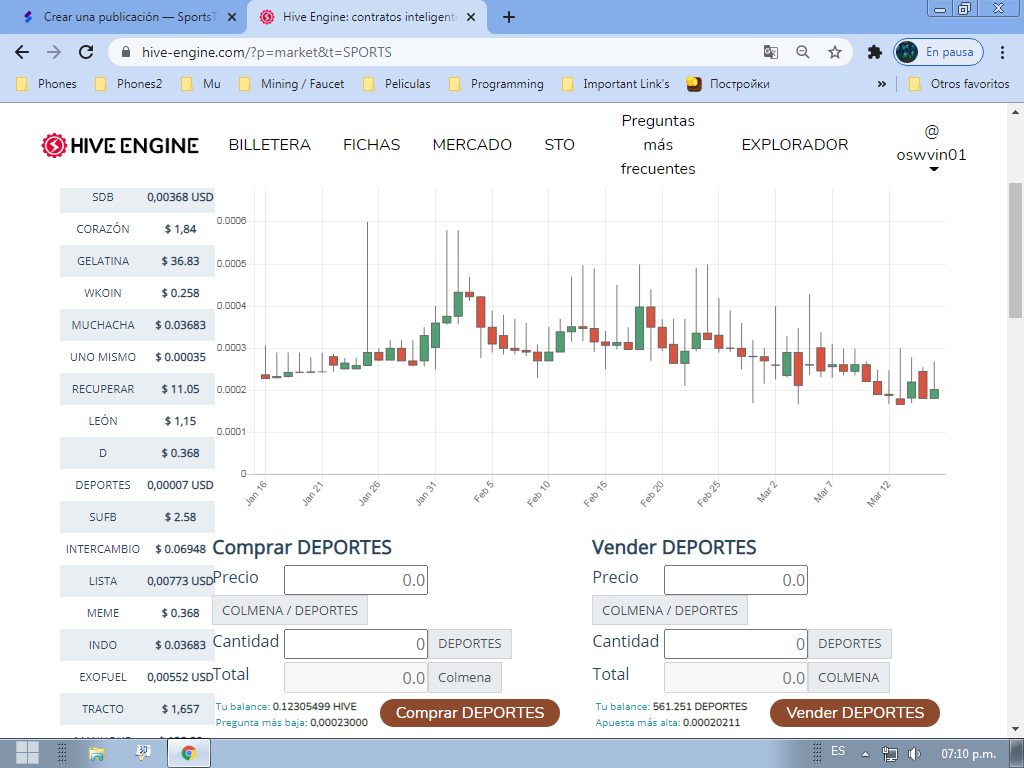This screenshot has width=1024, height=768.
Task: Open File Explorer from the taskbar
Action: (x=97, y=754)
